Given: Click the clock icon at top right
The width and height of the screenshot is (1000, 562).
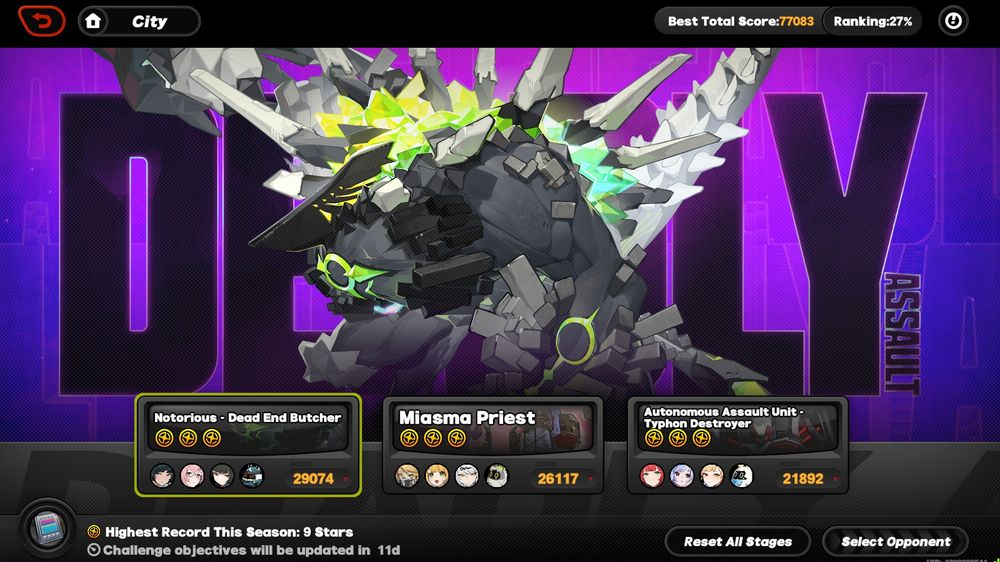Looking at the screenshot, I should [x=953, y=21].
